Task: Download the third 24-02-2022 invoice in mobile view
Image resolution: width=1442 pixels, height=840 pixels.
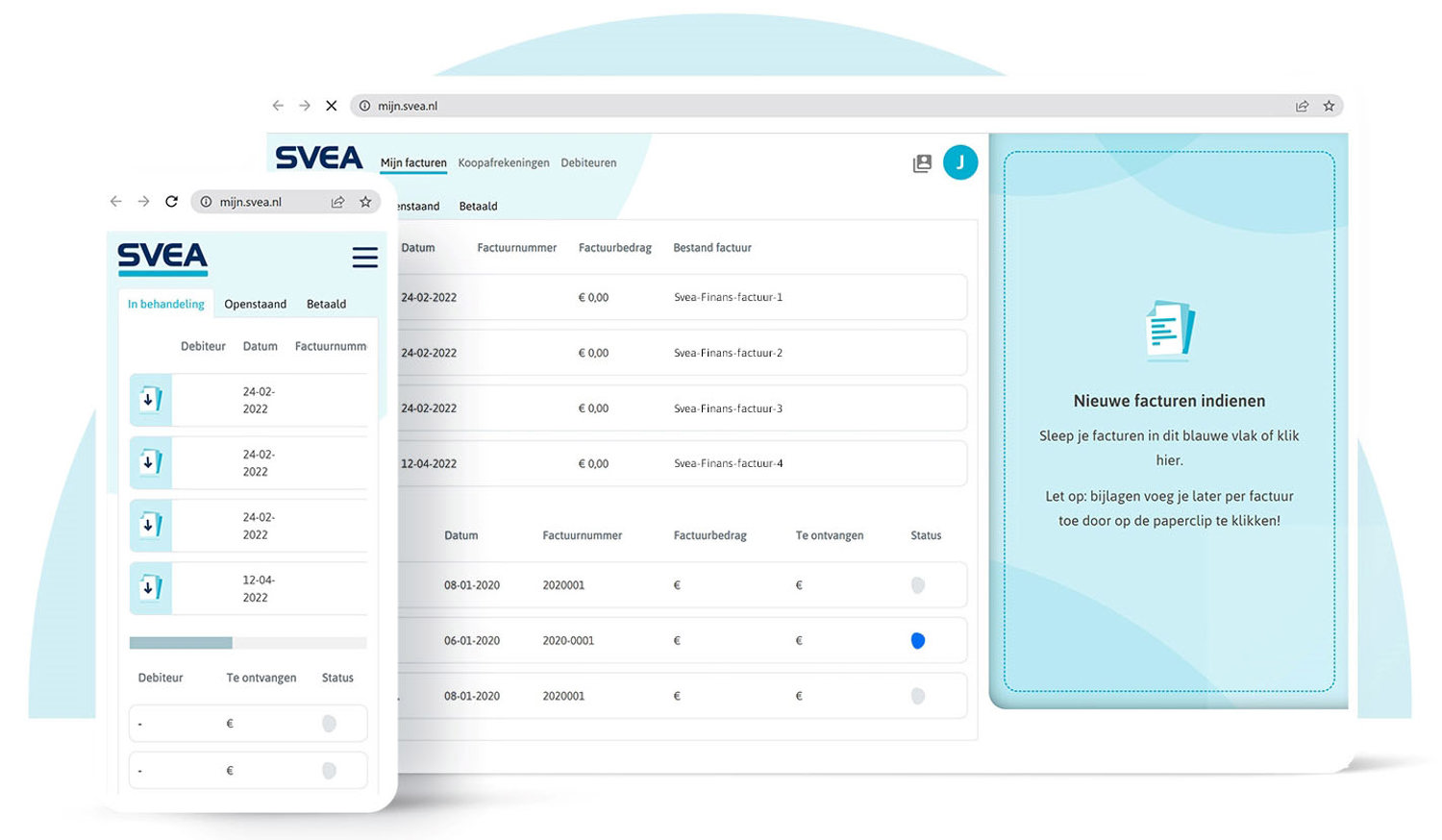Action: click(151, 525)
